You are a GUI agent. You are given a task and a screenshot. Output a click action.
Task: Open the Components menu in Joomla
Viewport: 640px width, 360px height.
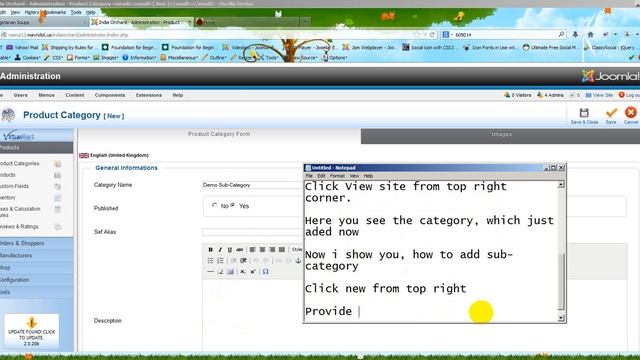pos(110,95)
